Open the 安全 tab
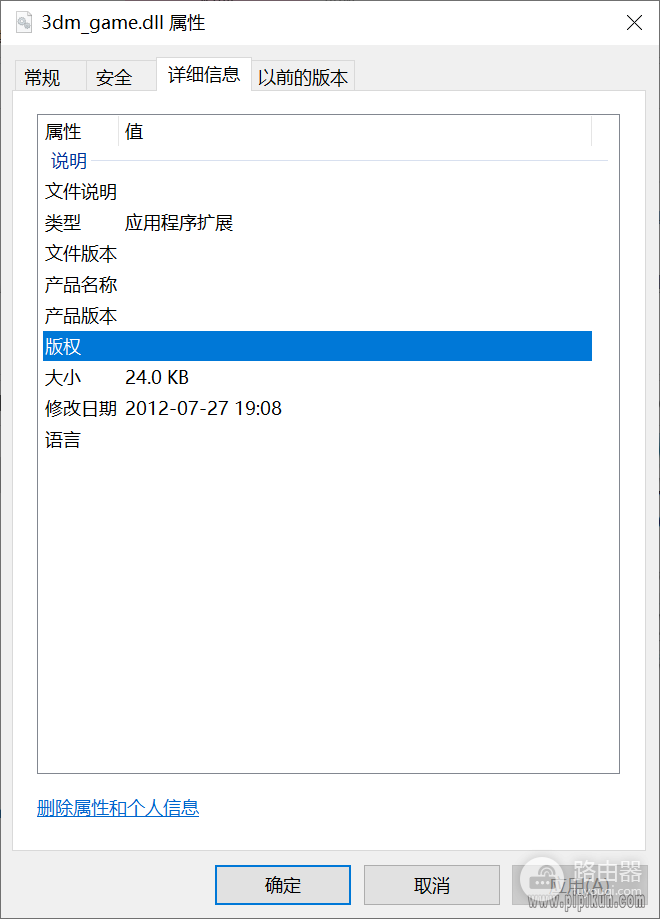Image resolution: width=660 pixels, height=919 pixels. coord(114,78)
